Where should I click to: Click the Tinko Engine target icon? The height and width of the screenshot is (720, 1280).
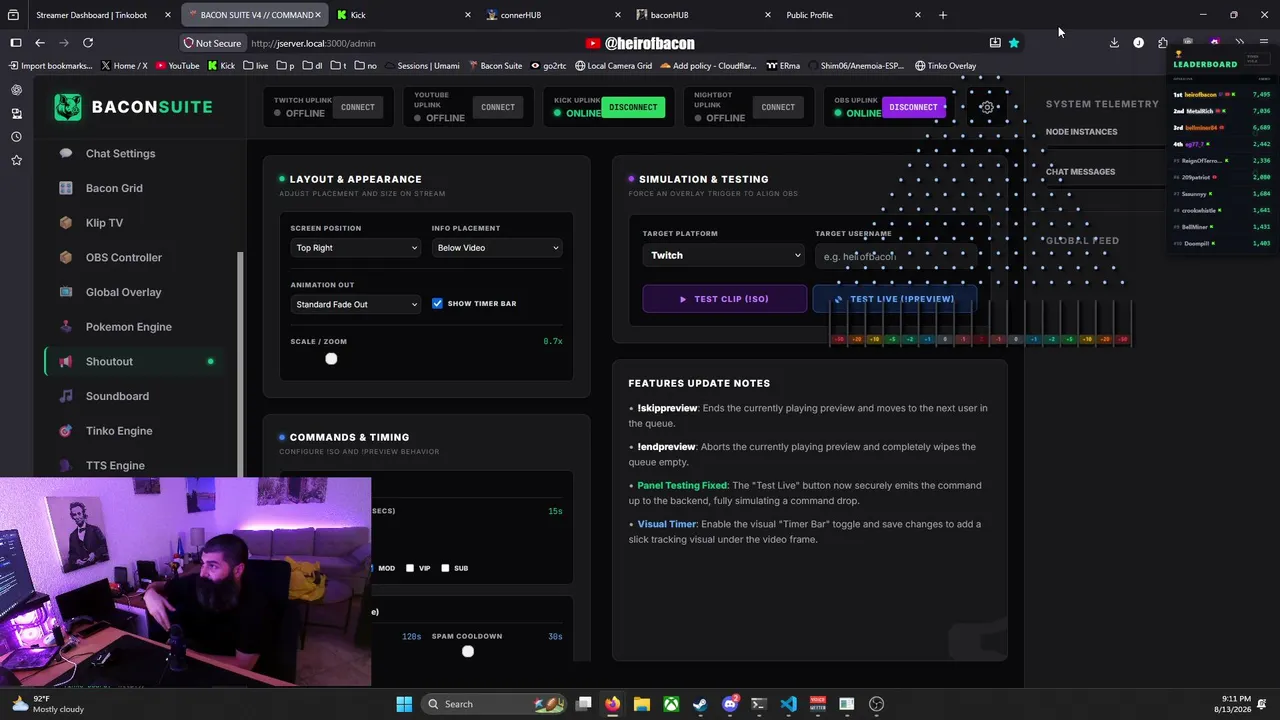[x=66, y=431]
